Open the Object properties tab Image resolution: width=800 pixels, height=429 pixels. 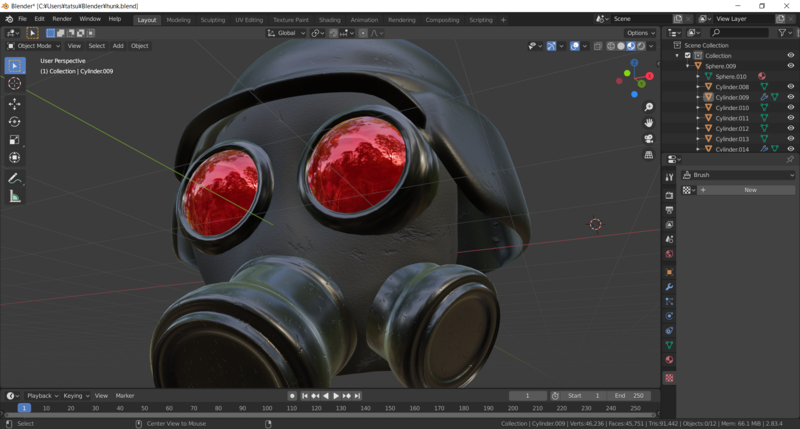point(669,272)
